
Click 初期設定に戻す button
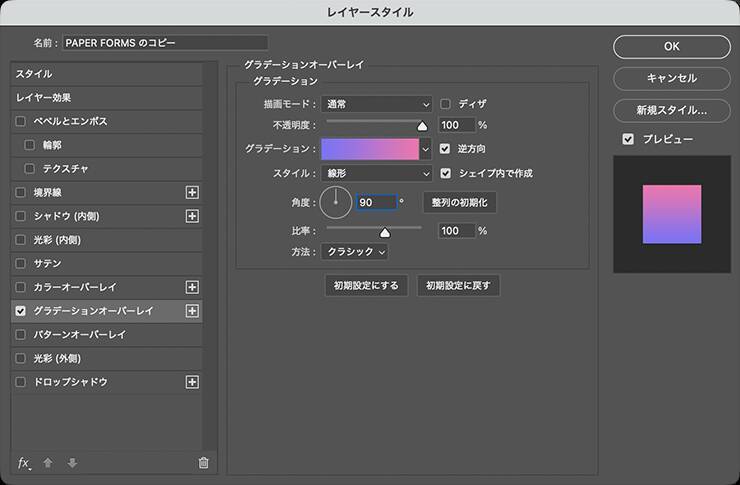458,285
